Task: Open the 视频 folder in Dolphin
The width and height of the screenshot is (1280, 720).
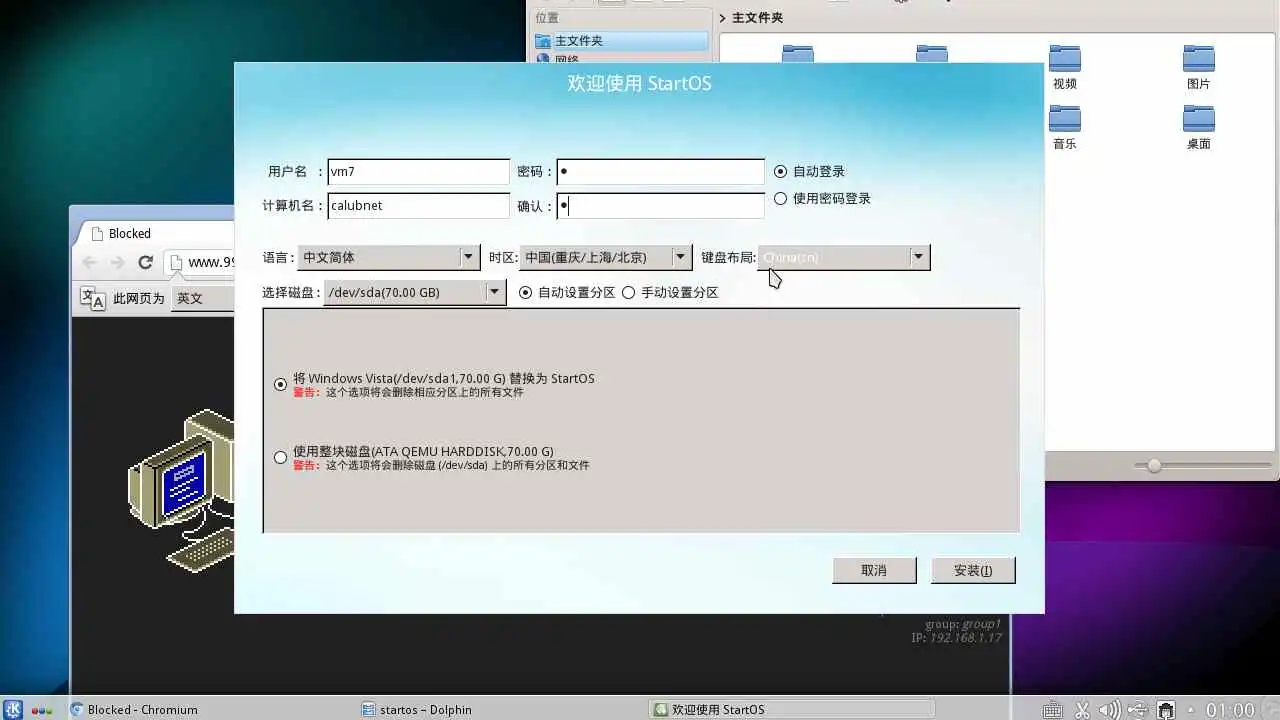Action: (1065, 67)
